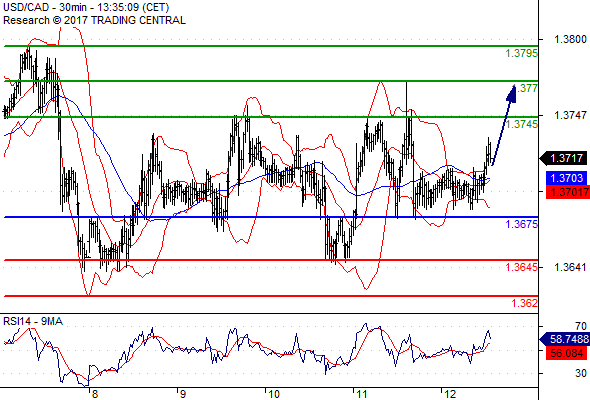Click the RSI14 - 9MA indicator label
The width and height of the screenshot is (590, 400).
(33, 321)
